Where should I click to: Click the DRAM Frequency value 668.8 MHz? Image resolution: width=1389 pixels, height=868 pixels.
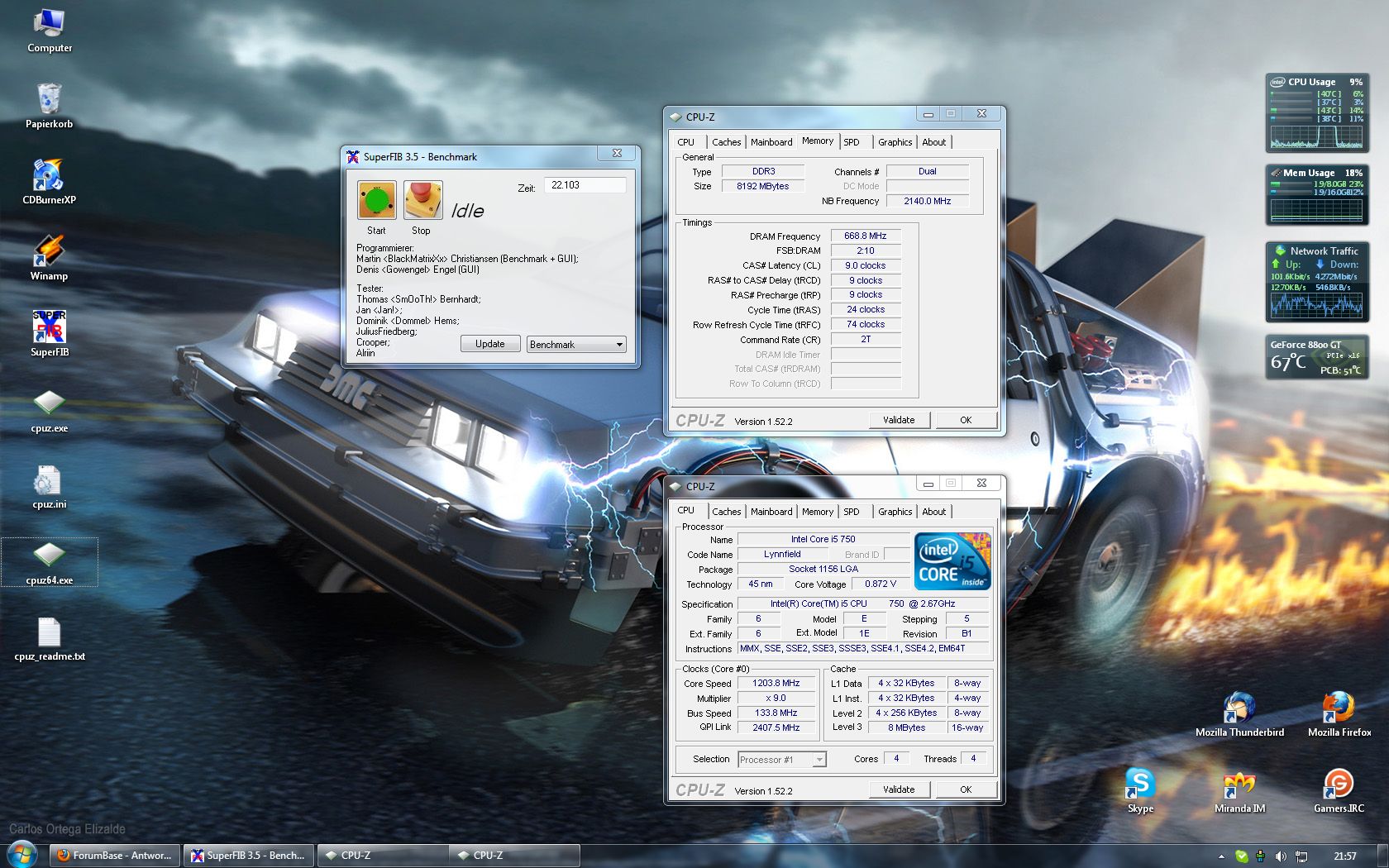(866, 236)
